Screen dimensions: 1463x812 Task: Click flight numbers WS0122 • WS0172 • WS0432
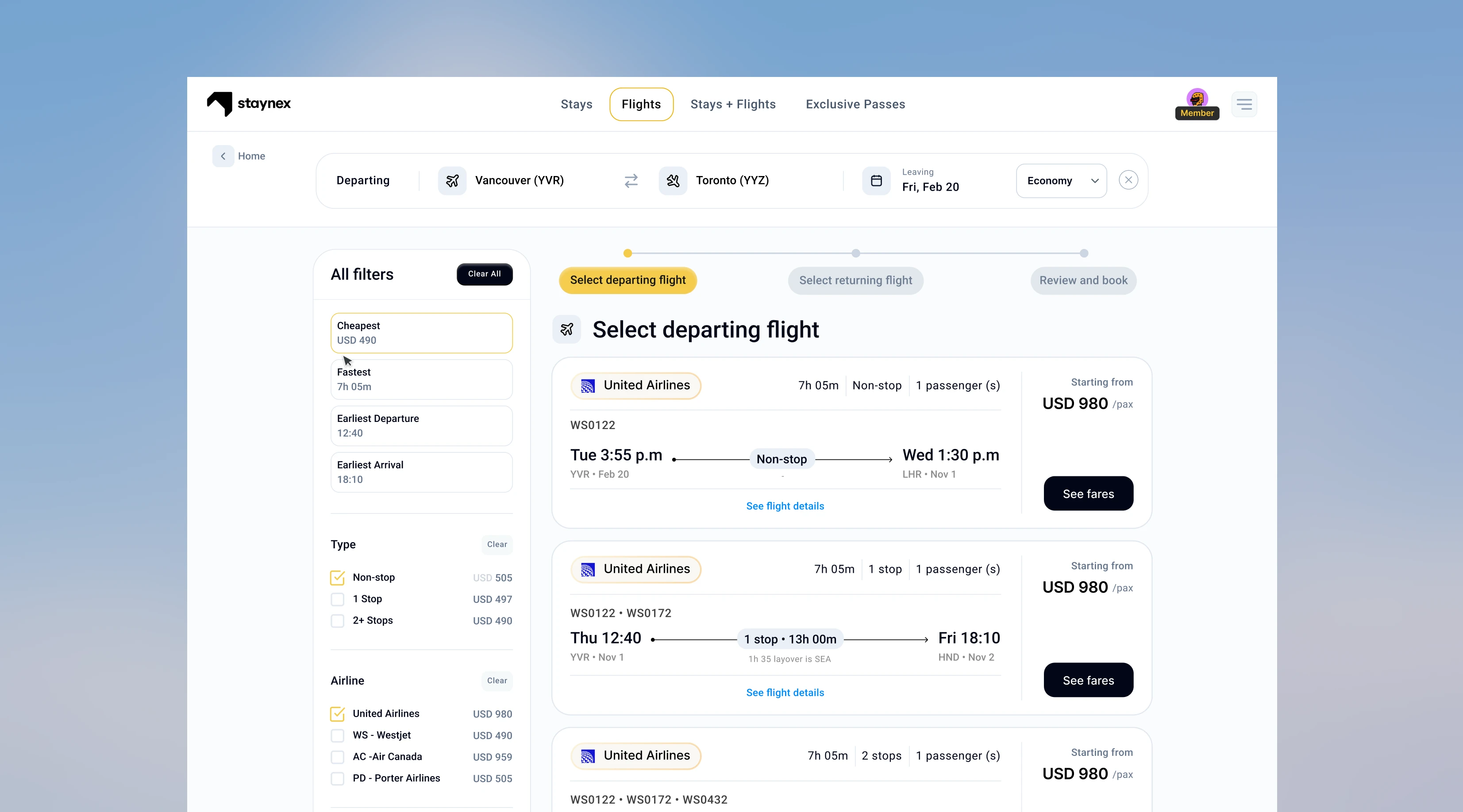649,800
